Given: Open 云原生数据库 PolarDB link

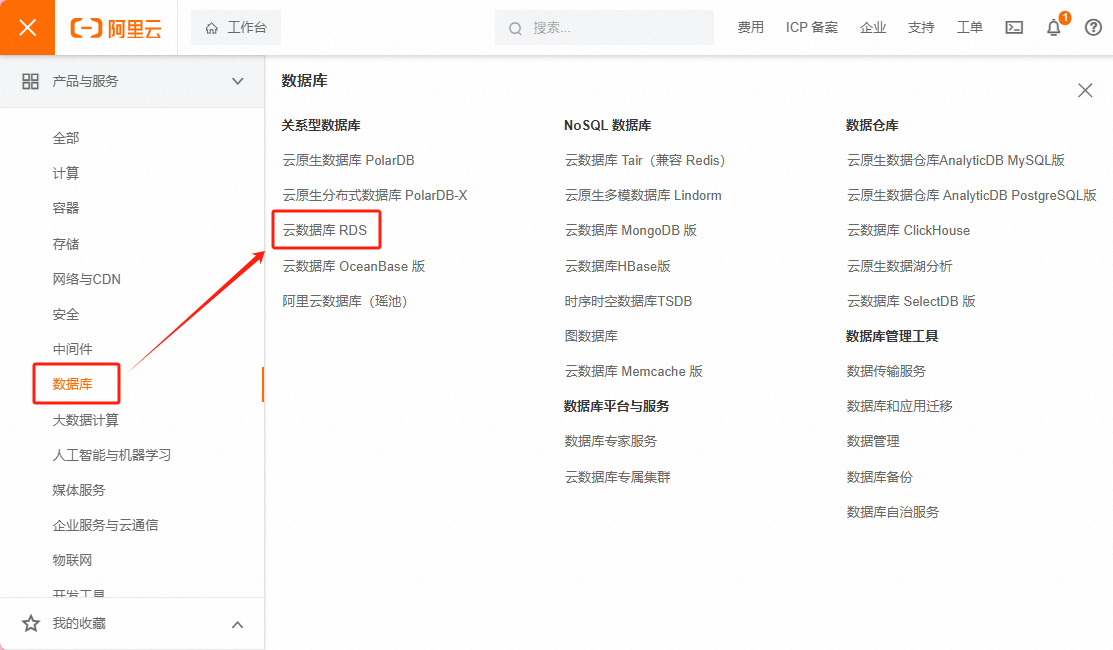Looking at the screenshot, I should pos(349,160).
